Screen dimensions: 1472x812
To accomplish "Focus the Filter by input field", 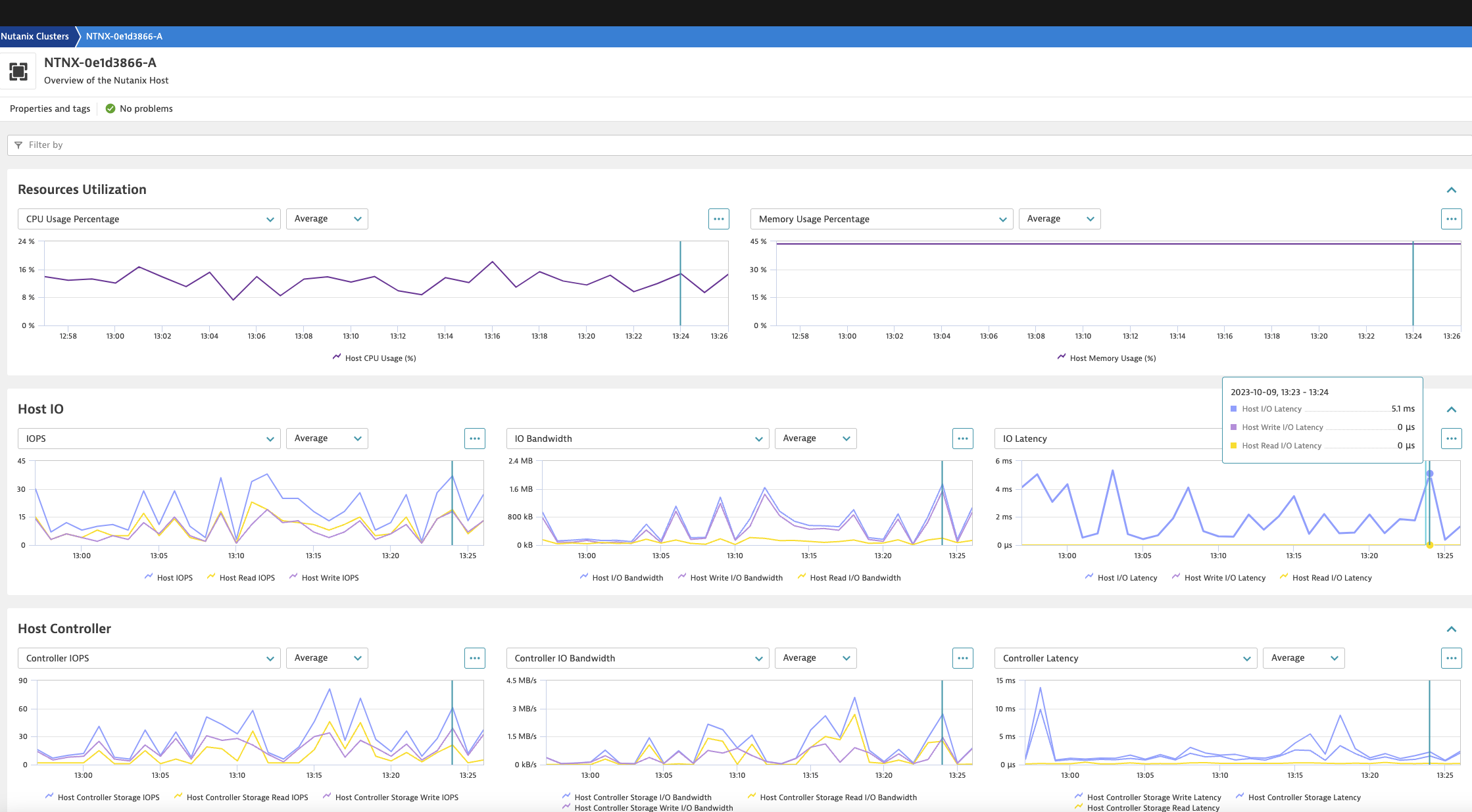I will click(739, 145).
